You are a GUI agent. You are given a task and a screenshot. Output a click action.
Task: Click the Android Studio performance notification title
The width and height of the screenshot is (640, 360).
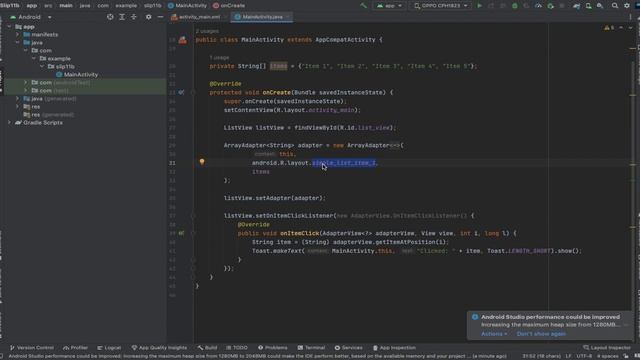pyautogui.click(x=550, y=317)
